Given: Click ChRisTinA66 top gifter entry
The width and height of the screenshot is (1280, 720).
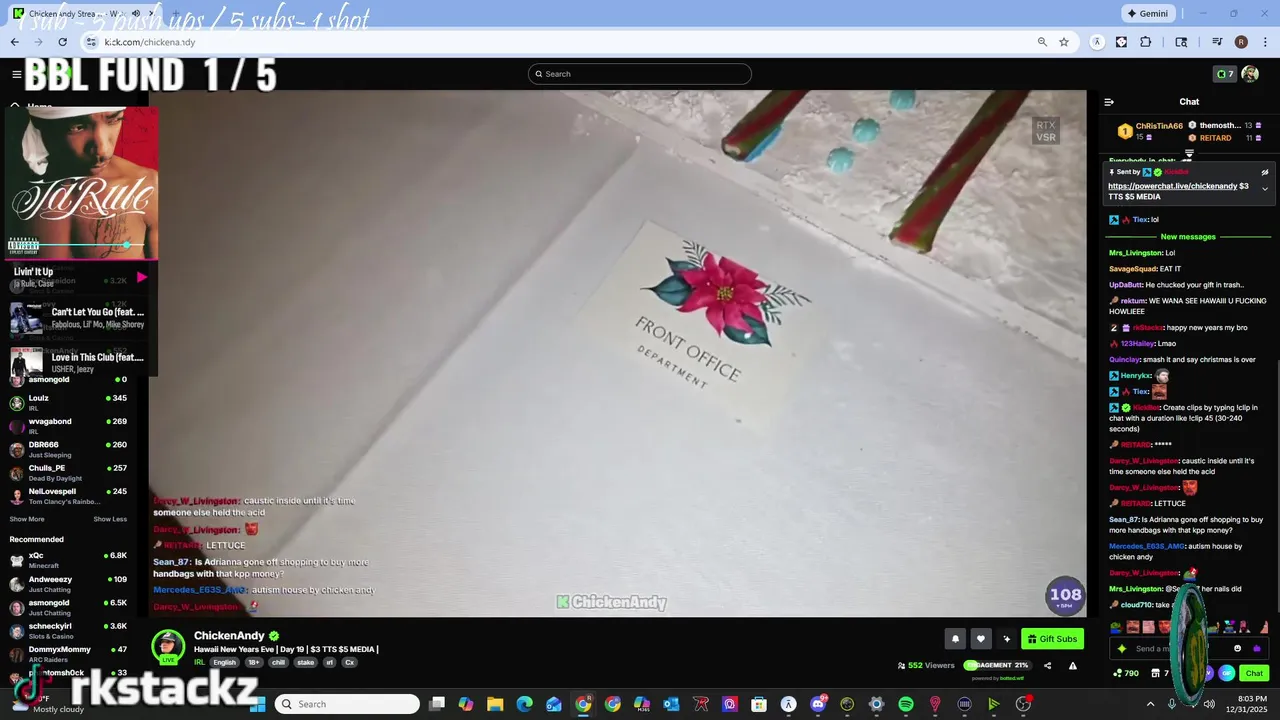Looking at the screenshot, I should pyautogui.click(x=1150, y=131).
